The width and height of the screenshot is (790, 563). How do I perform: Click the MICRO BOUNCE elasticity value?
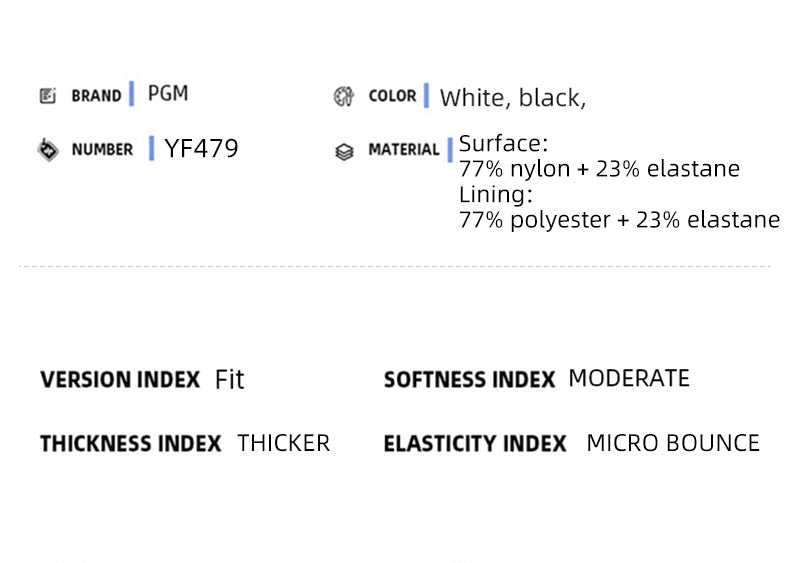(x=673, y=443)
